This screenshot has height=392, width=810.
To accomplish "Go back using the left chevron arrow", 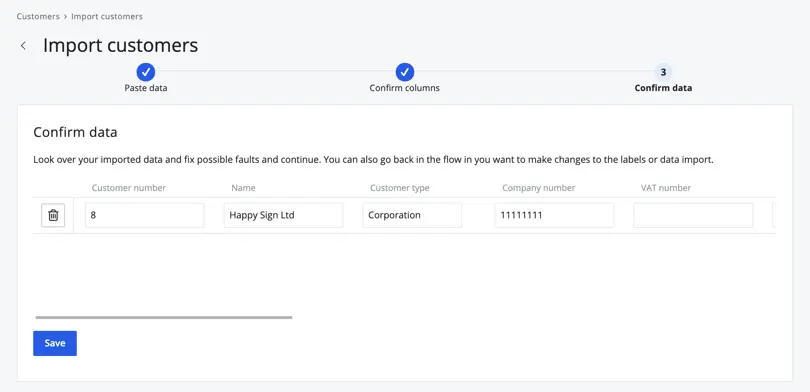I will (23, 45).
